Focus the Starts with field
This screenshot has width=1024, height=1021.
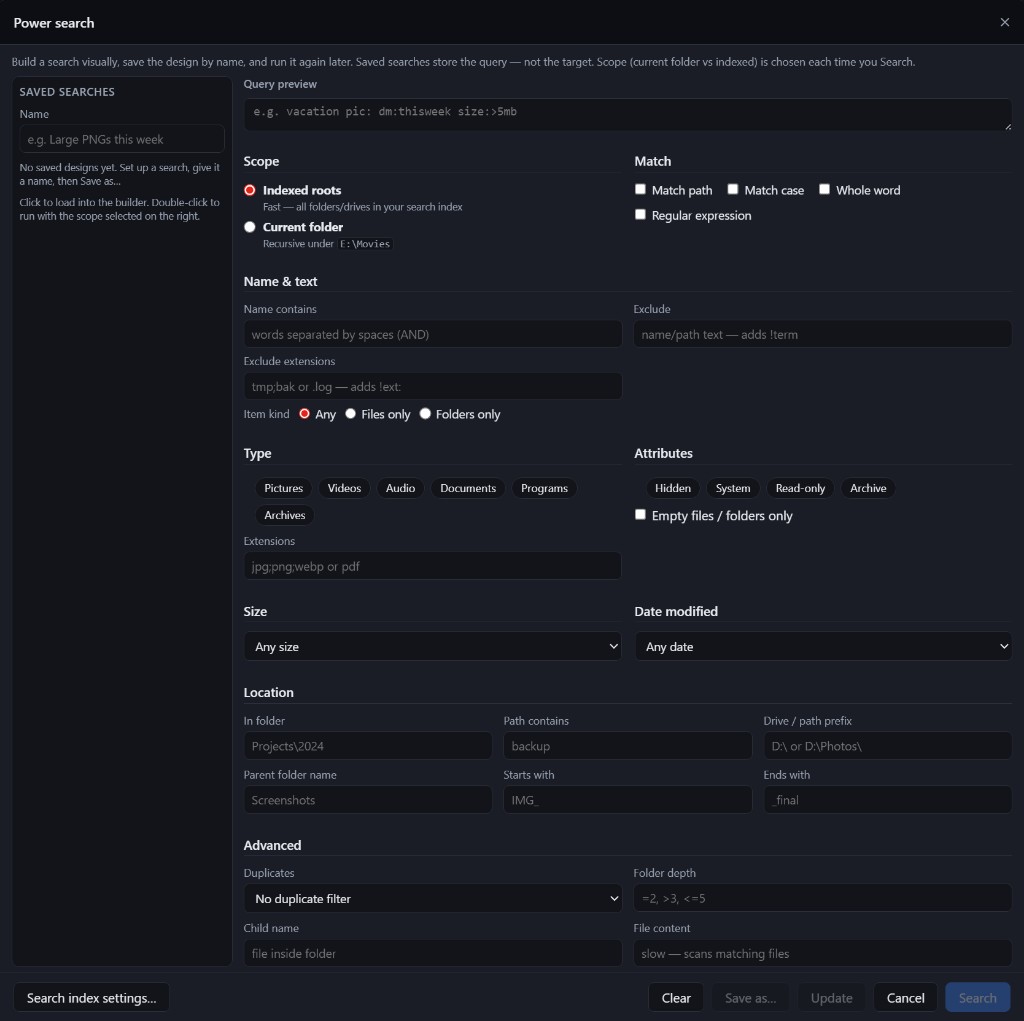(628, 800)
